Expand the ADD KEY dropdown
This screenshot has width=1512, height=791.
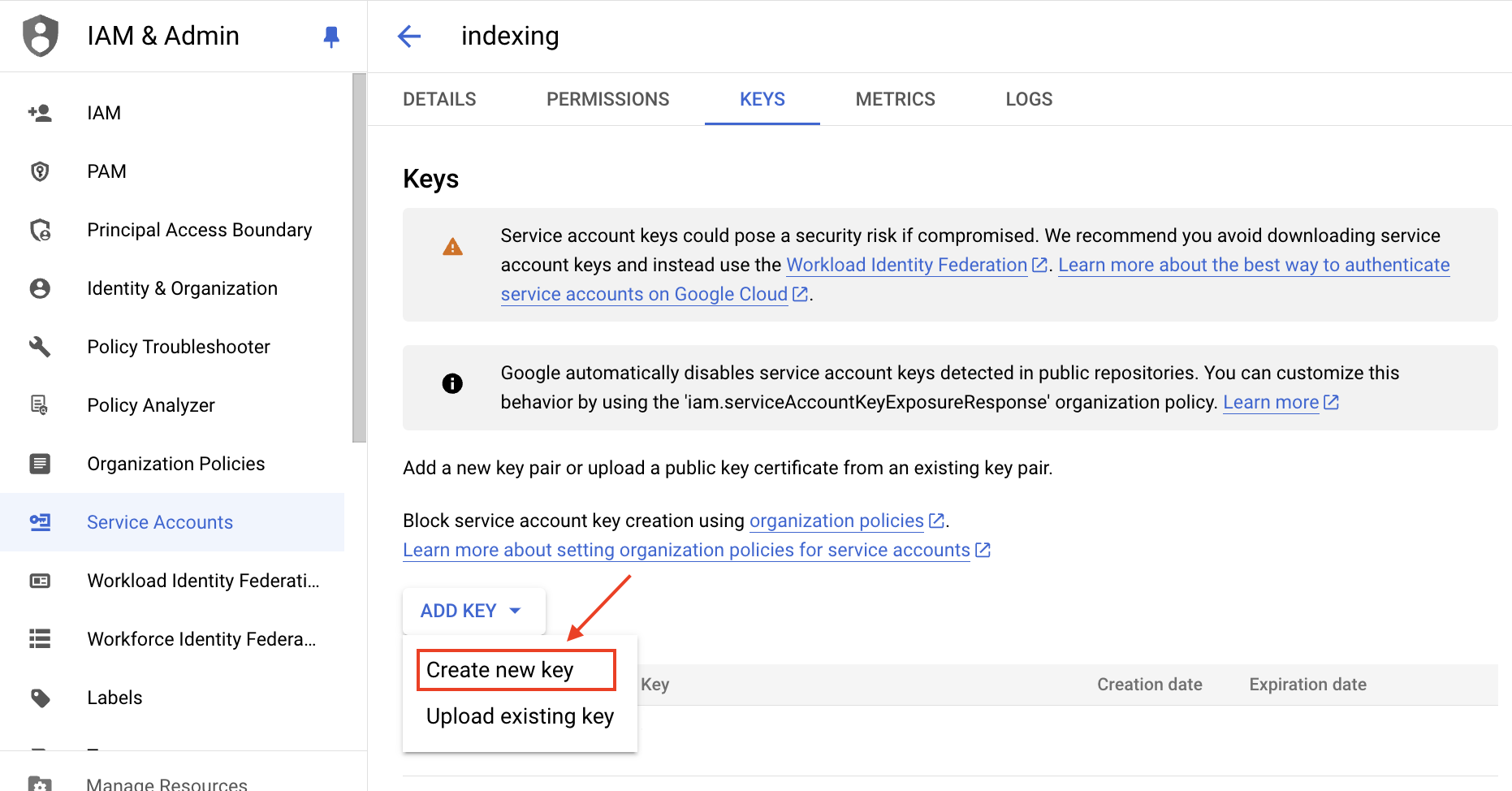473,611
